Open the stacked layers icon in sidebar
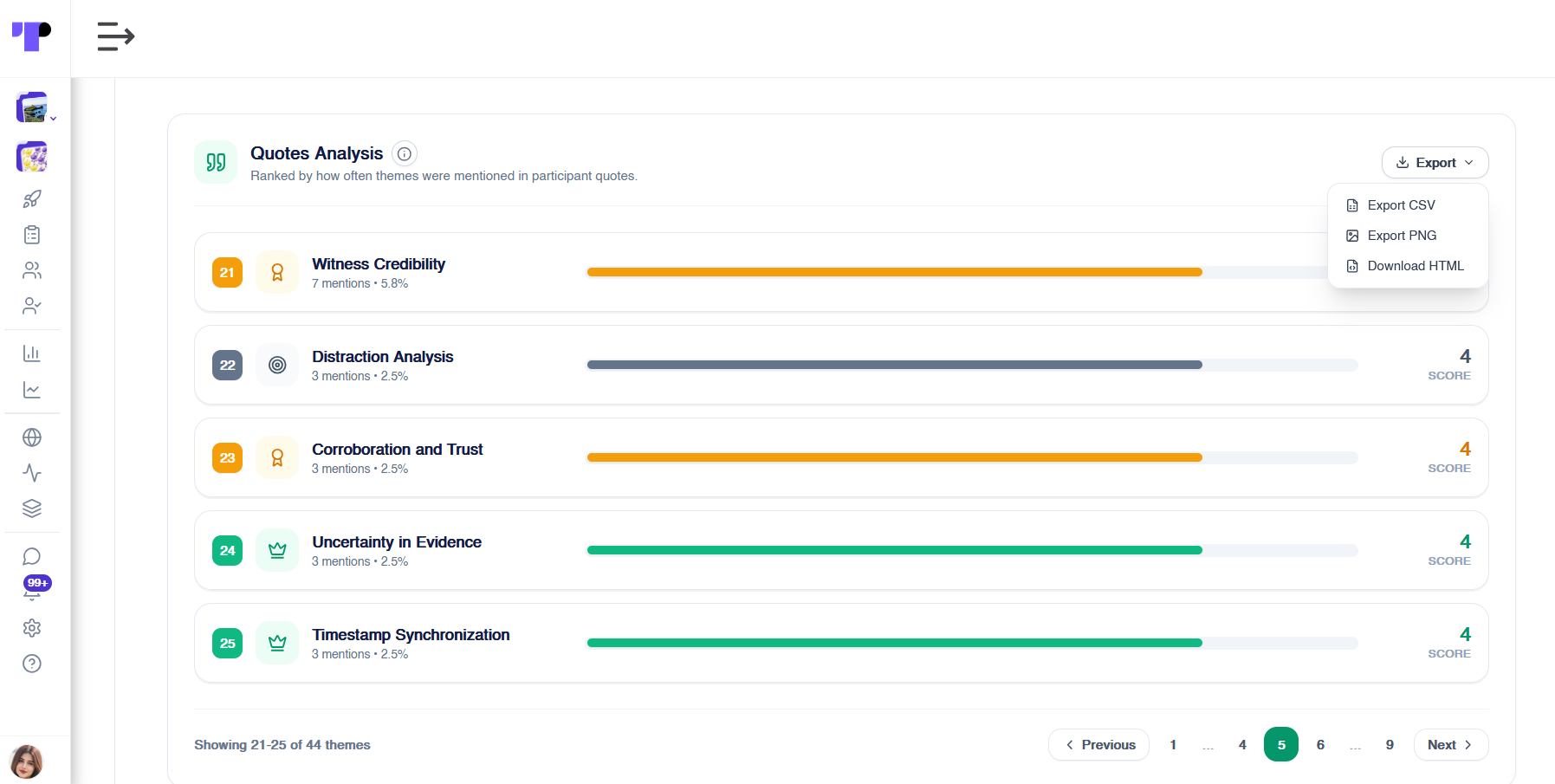Image resolution: width=1555 pixels, height=784 pixels. pyautogui.click(x=32, y=509)
